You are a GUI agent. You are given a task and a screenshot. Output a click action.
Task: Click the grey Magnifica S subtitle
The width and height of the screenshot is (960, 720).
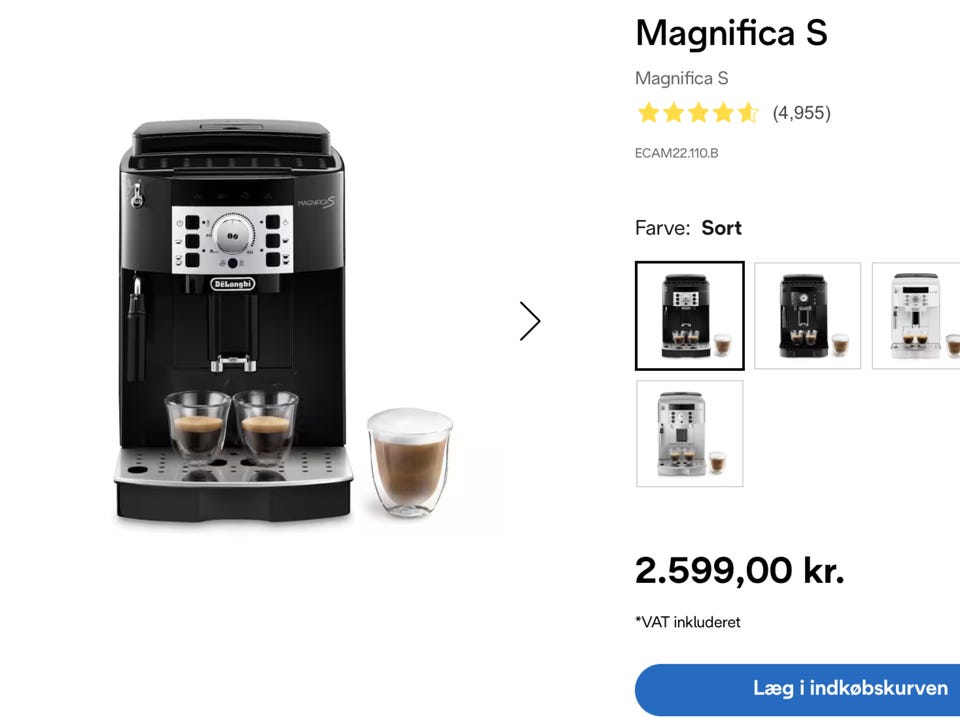pyautogui.click(x=681, y=78)
